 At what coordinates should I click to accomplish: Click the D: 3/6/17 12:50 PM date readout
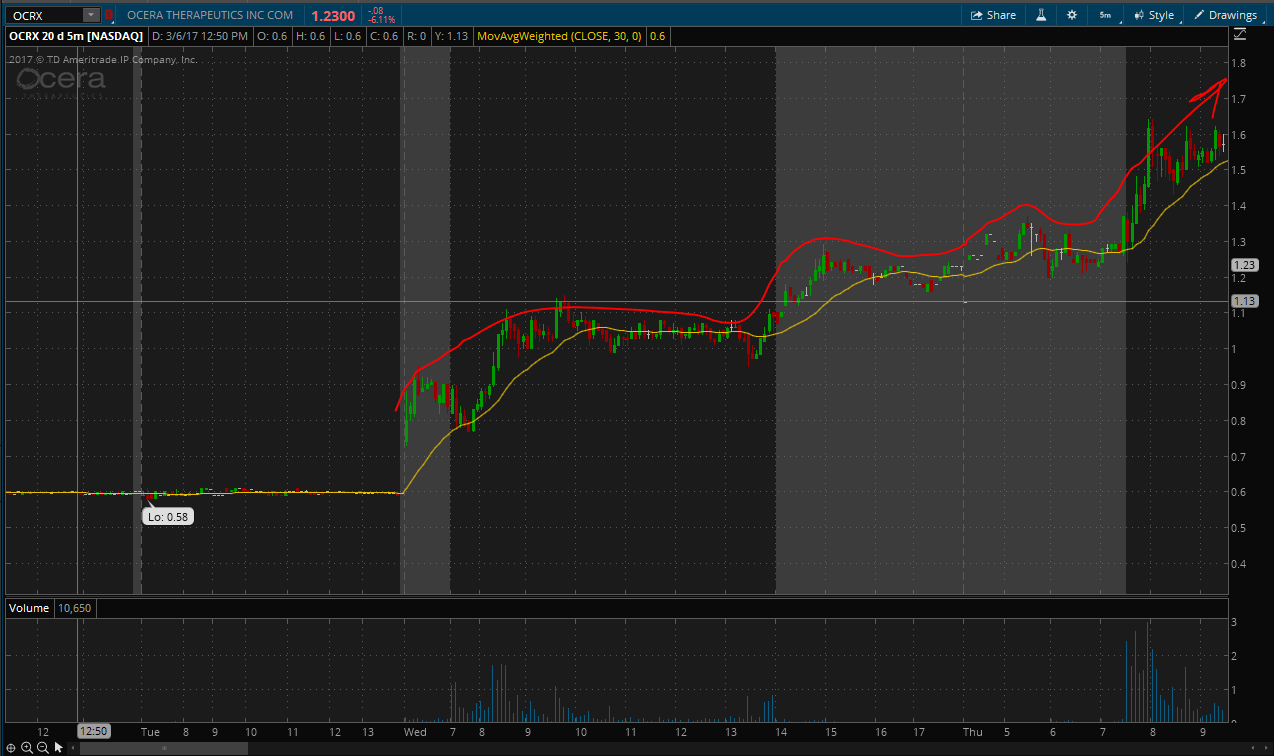pyautogui.click(x=200, y=36)
